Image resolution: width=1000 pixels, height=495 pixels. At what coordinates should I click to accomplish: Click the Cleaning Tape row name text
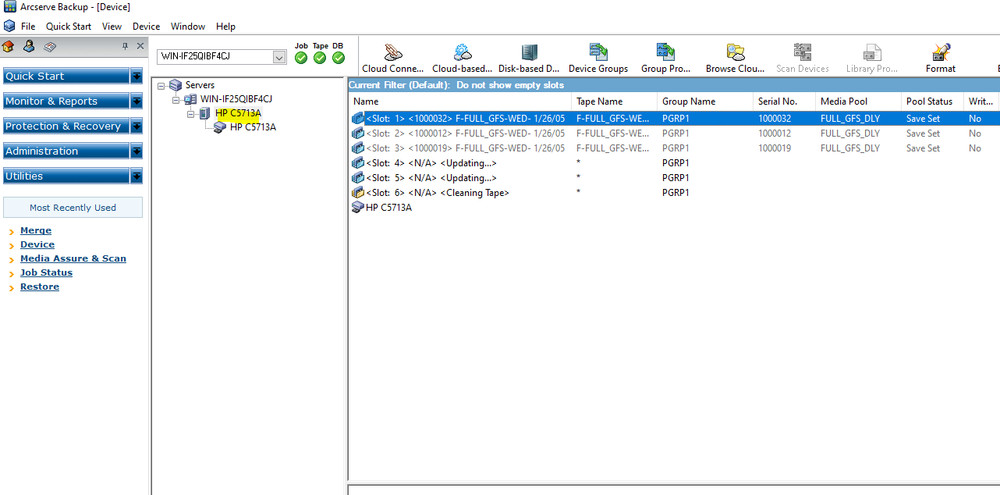438,192
